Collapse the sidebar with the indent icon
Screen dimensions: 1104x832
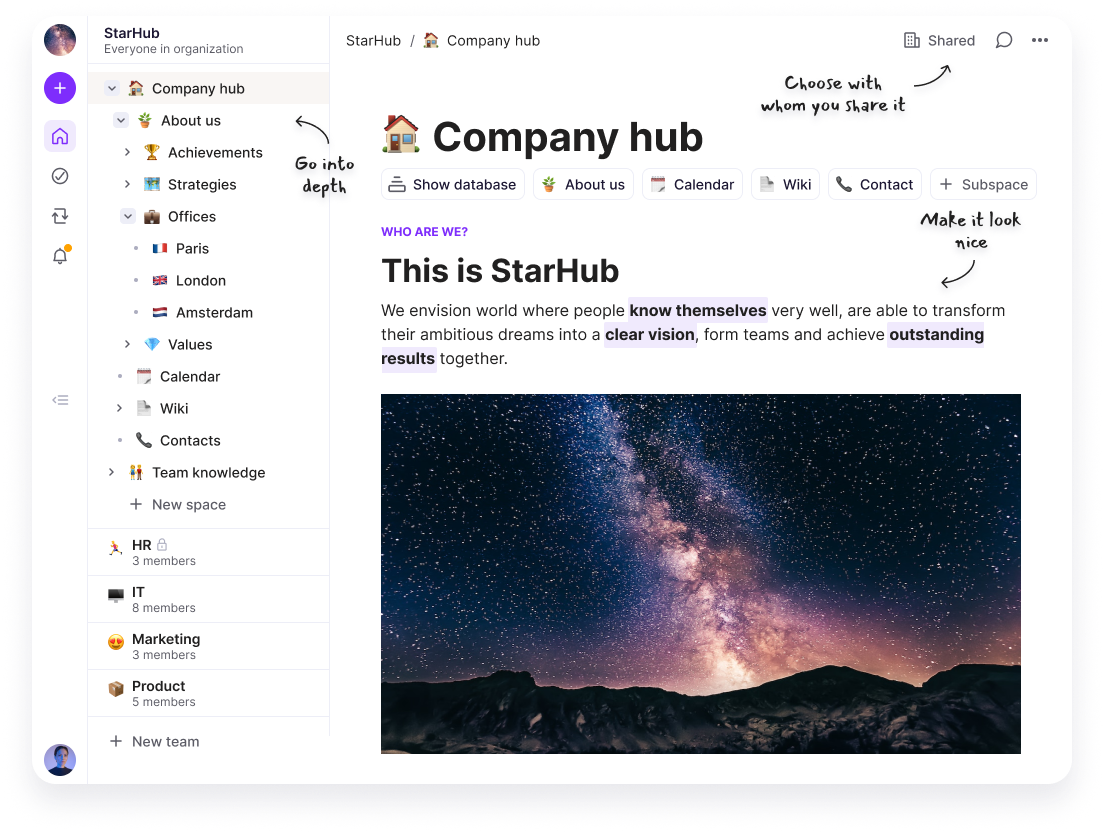click(60, 400)
